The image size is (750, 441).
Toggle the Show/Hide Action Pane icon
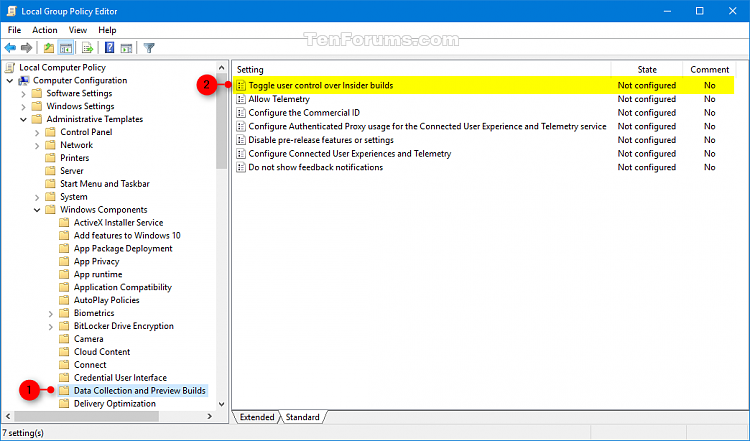[x=126, y=48]
